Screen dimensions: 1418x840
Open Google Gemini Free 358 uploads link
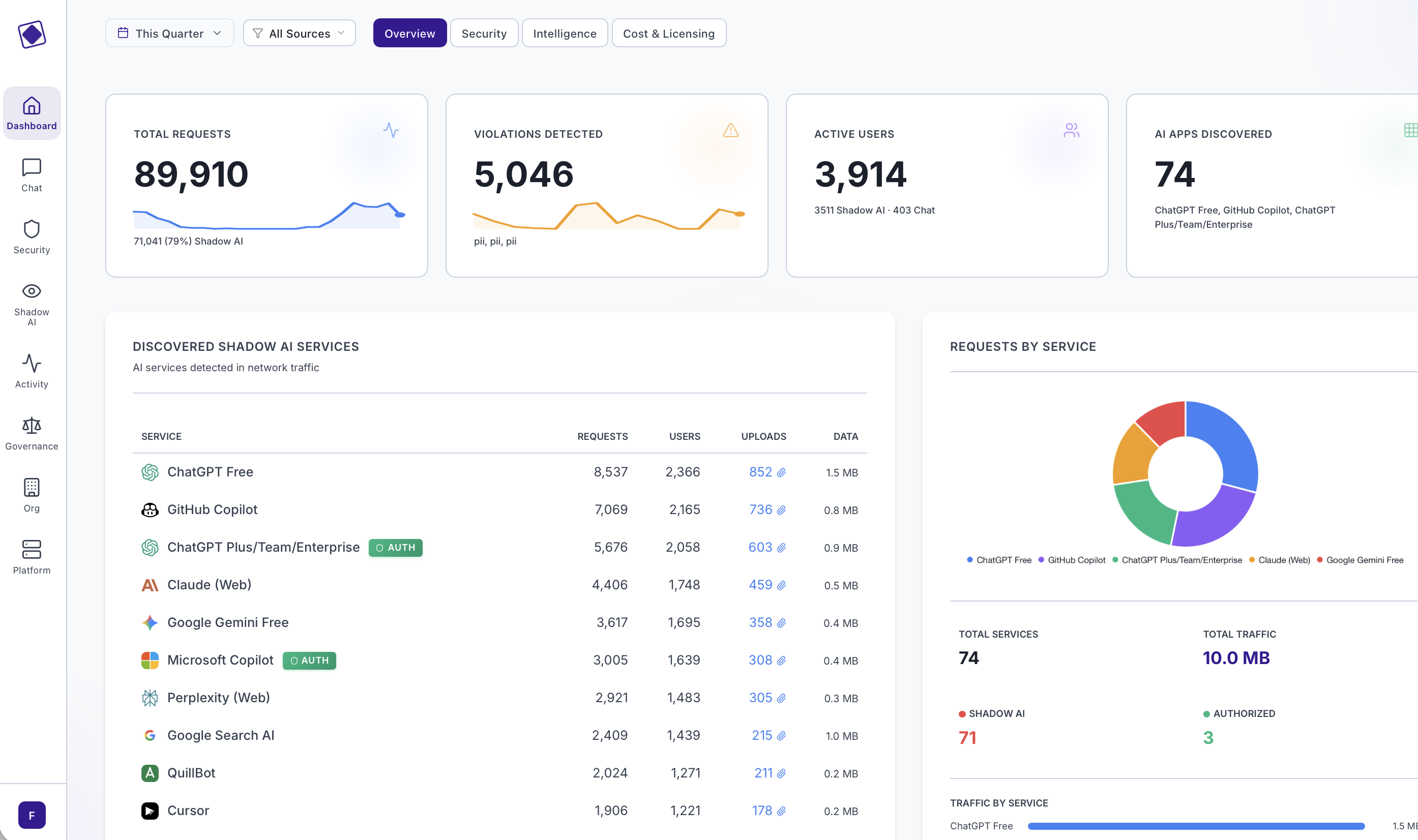click(x=767, y=623)
